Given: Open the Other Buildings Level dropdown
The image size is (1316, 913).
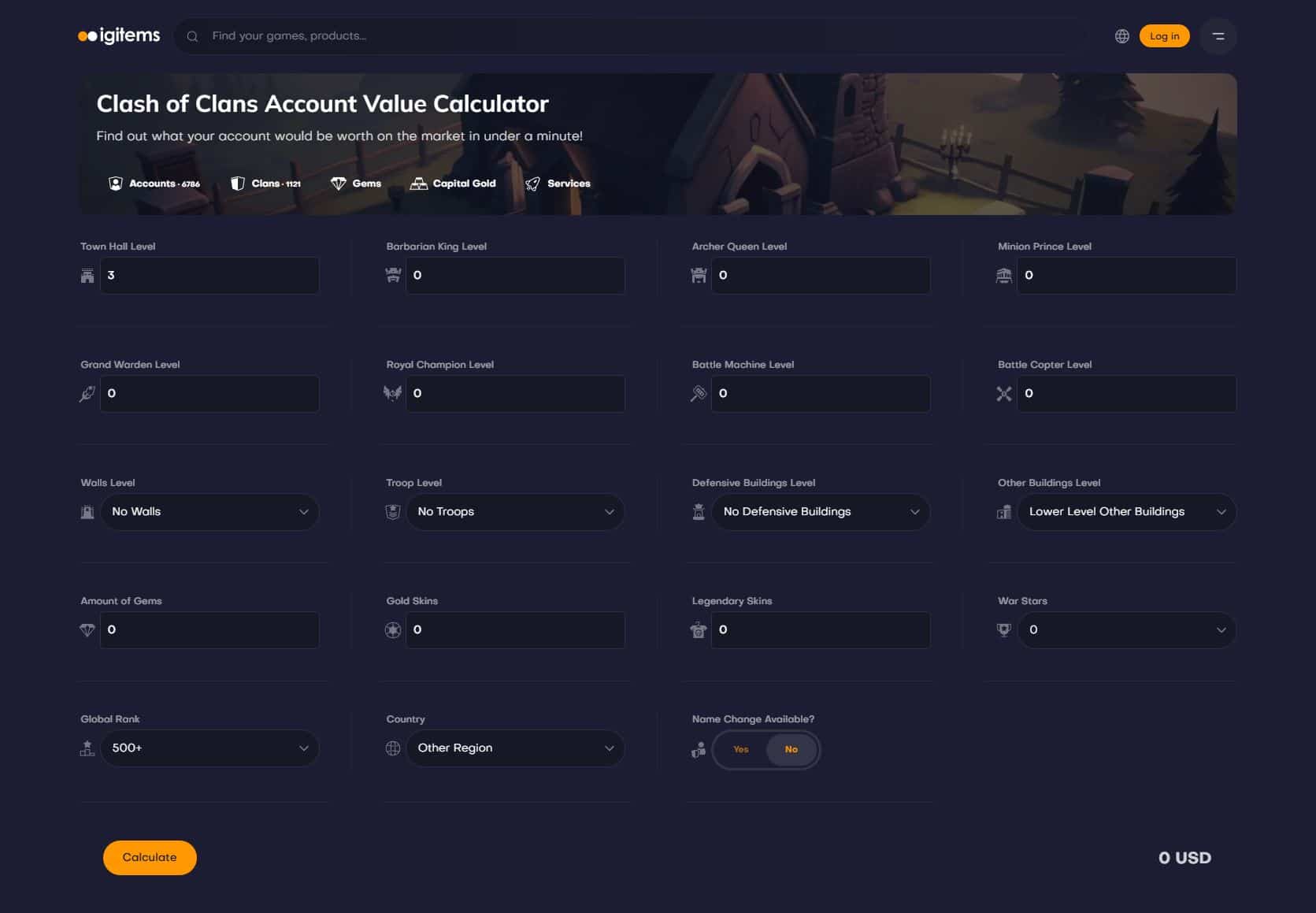Looking at the screenshot, I should click(1126, 512).
